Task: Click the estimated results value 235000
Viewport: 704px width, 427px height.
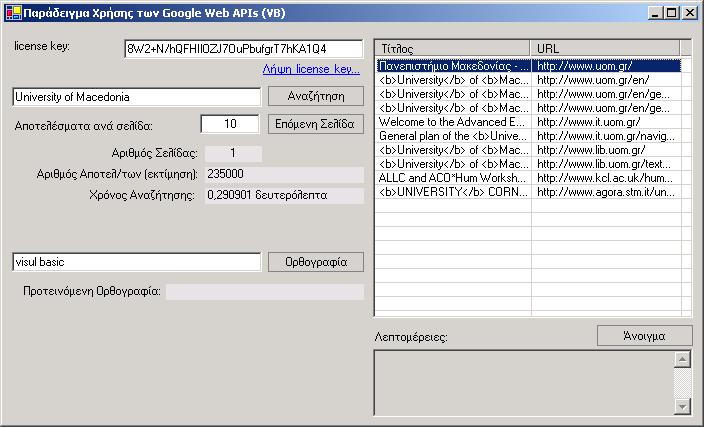Action: [284, 174]
